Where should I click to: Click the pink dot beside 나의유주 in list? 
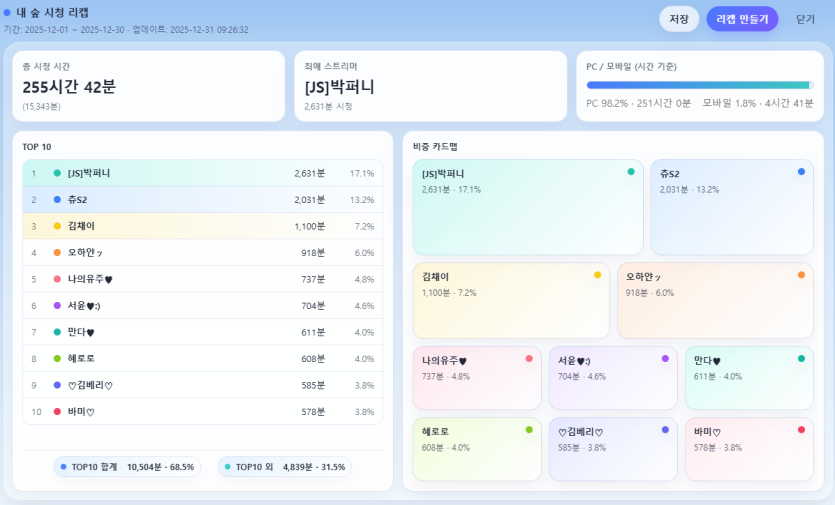click(57, 279)
